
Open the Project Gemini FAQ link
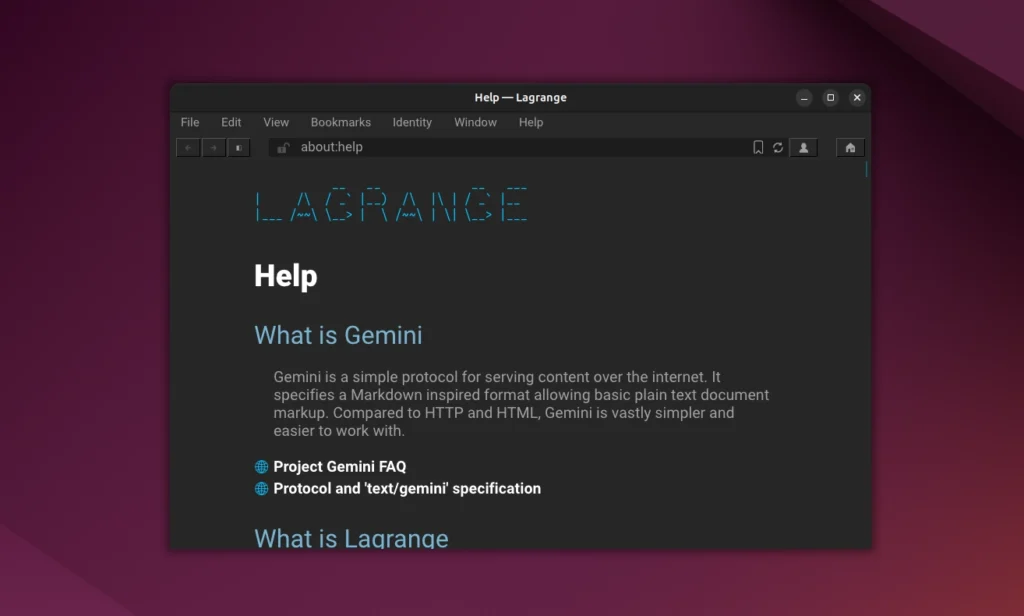[x=339, y=466]
